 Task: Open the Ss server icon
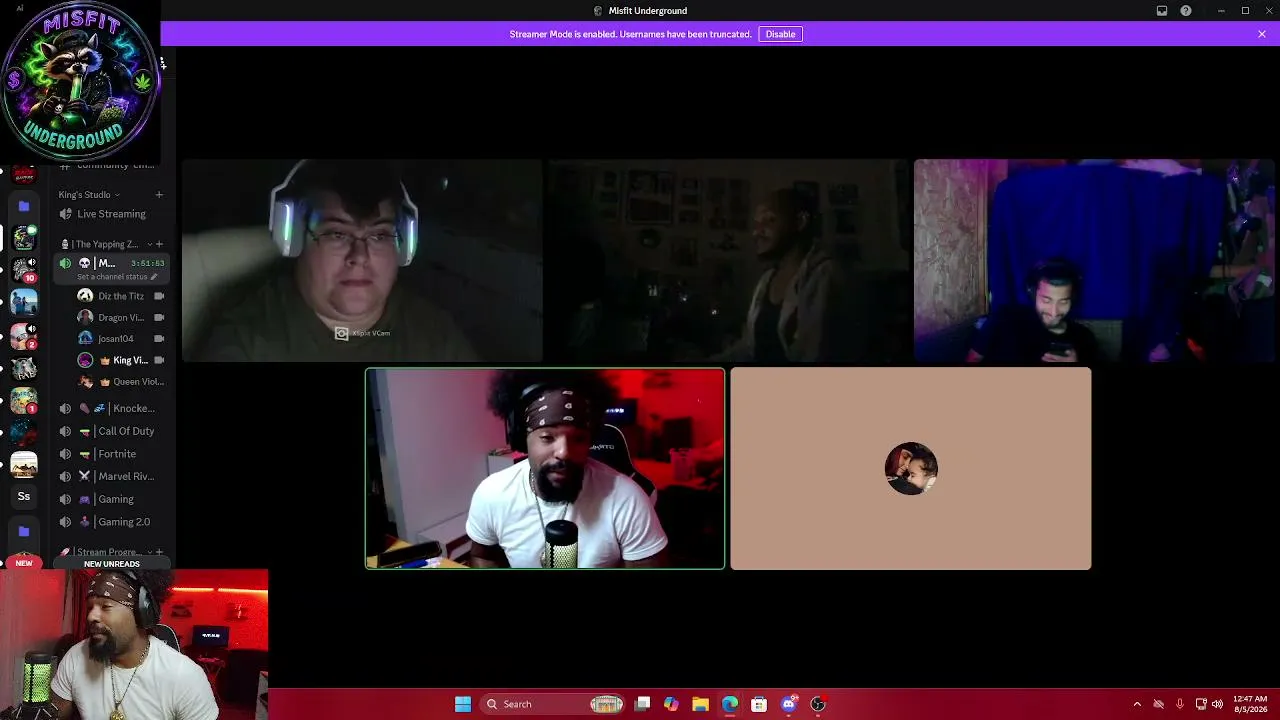(24, 496)
